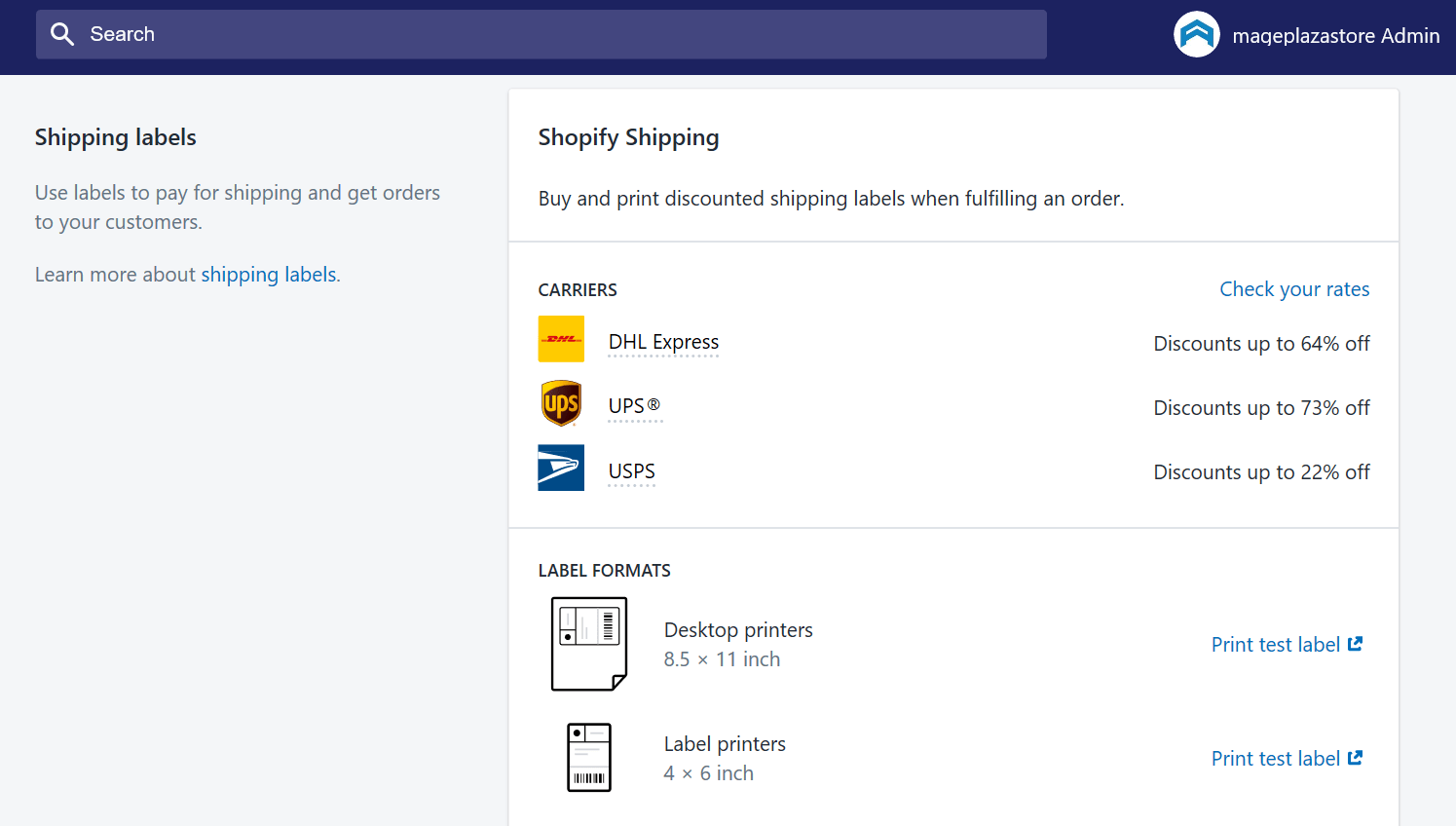The height and width of the screenshot is (826, 1456).
Task: Check your rates for carriers
Action: 1294,289
